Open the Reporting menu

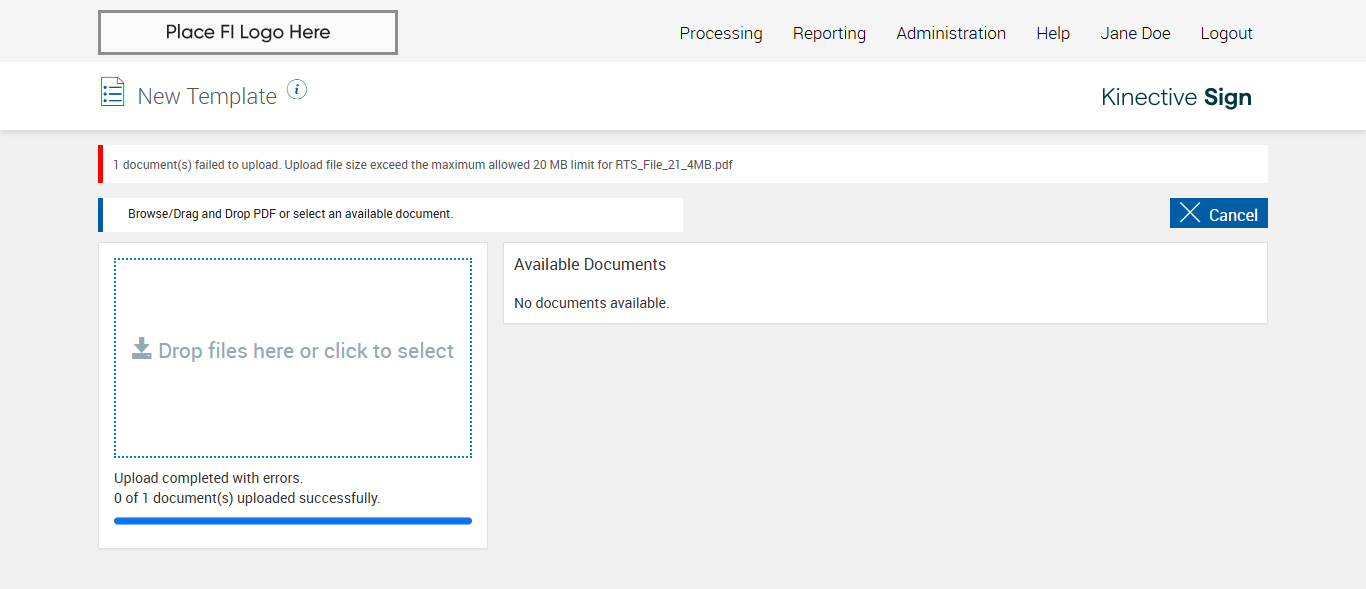tap(829, 33)
